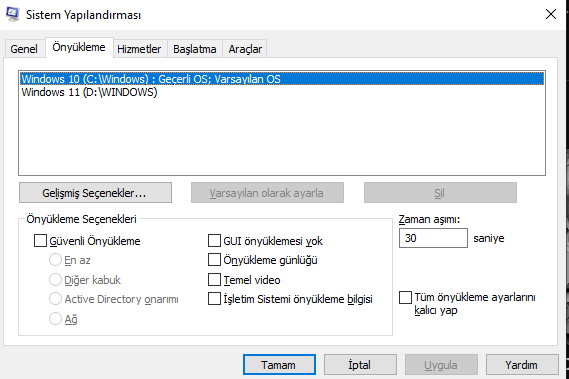
Task: Open the Araçlar tab
Action: [x=245, y=49]
